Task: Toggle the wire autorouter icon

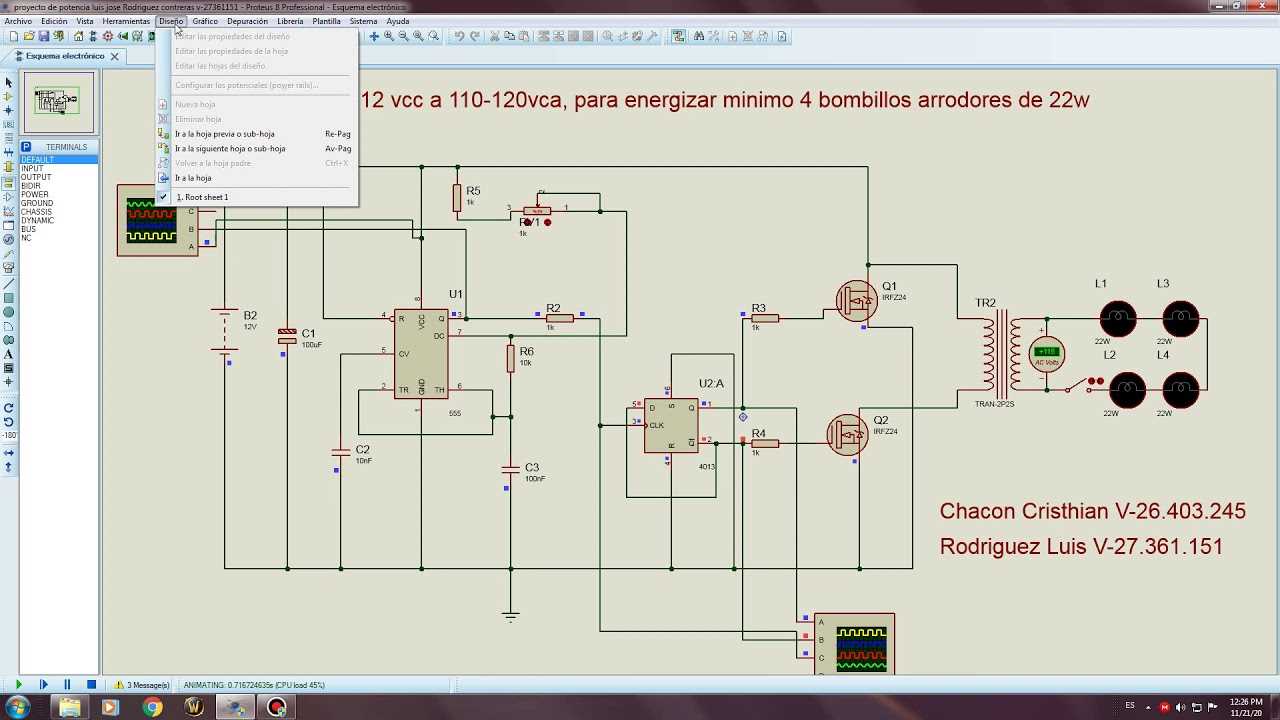Action: coord(680,37)
